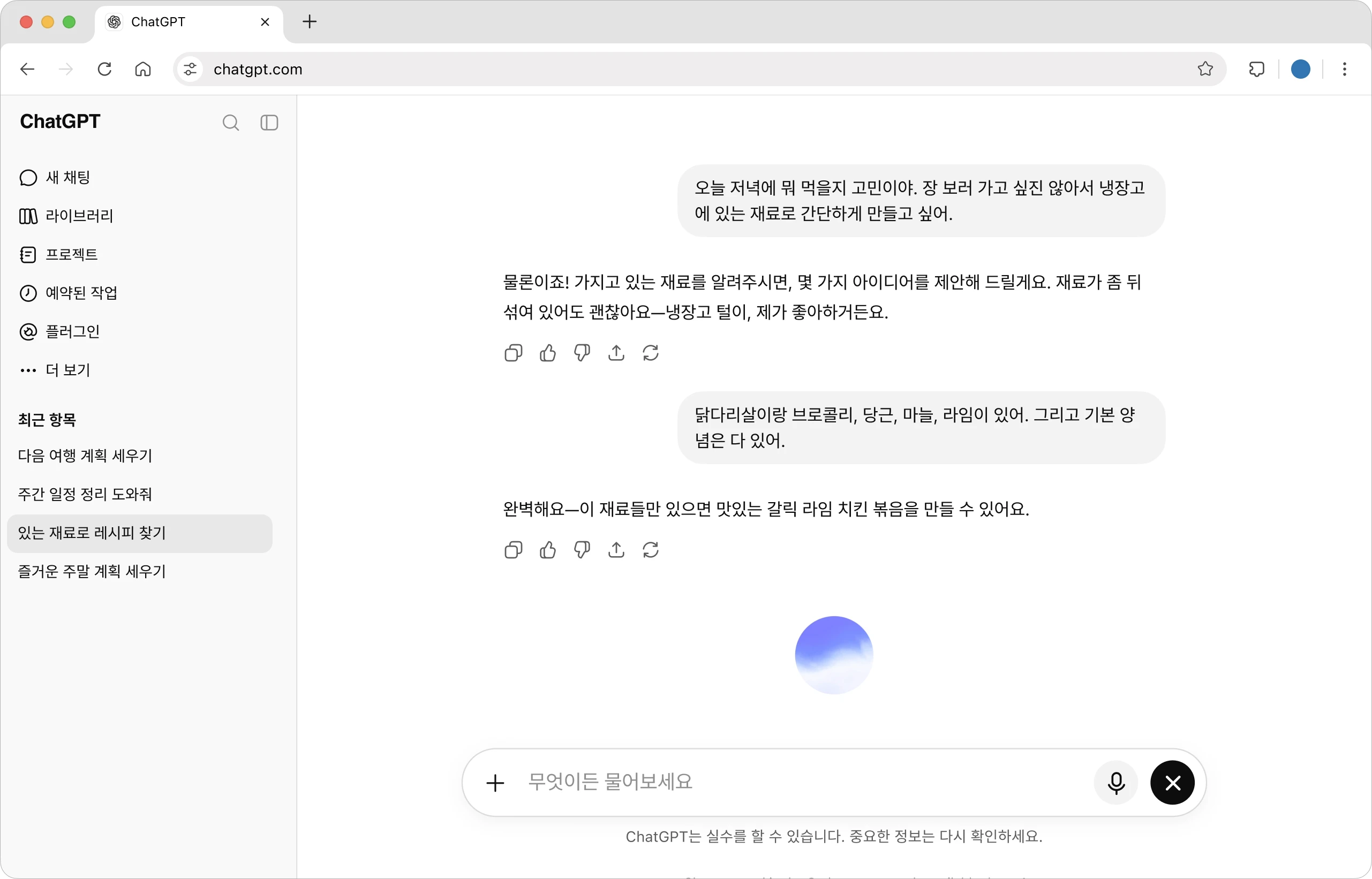Collapse the sidebar with the panel toggle
This screenshot has width=1372, height=879.
coord(269,123)
